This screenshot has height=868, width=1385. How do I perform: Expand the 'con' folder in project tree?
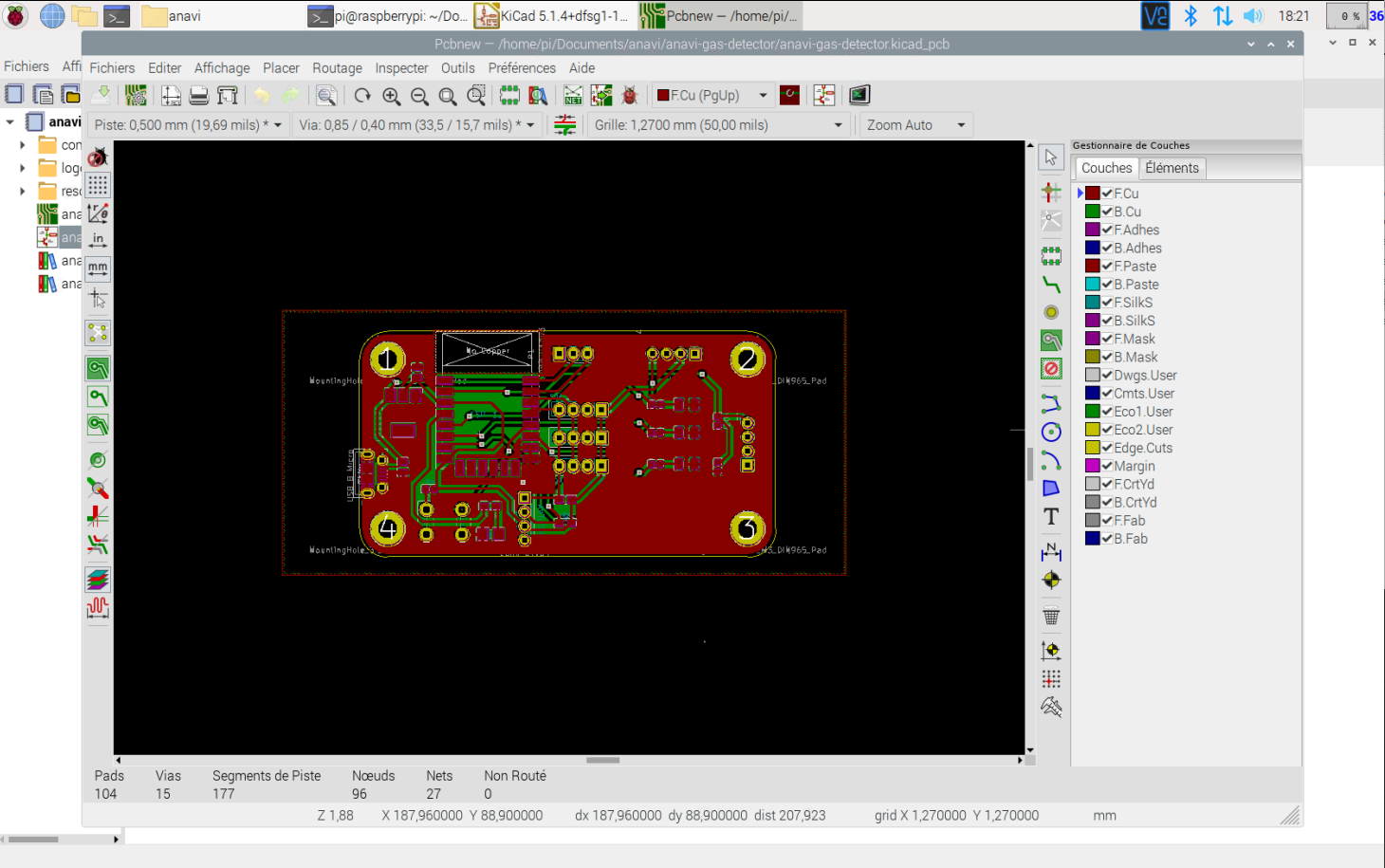pyautogui.click(x=23, y=145)
